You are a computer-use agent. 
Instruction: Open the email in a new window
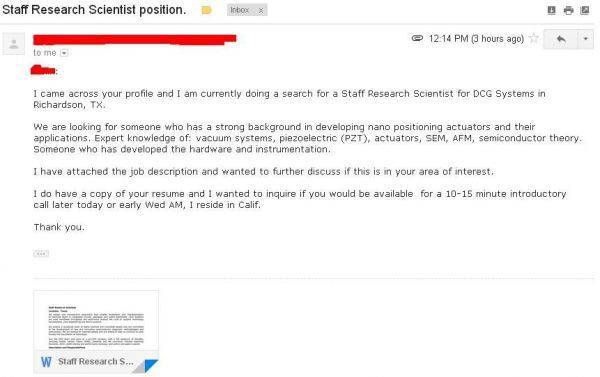point(585,10)
